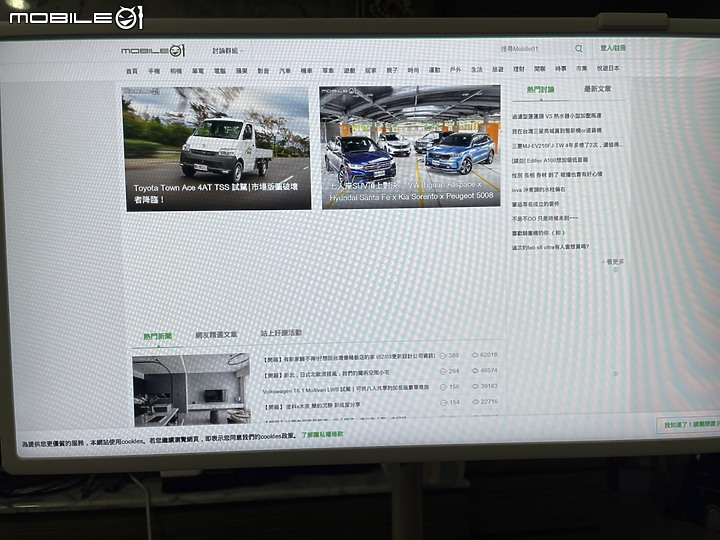
Task: Switch to the 最新文章 tab
Action: coord(597,89)
